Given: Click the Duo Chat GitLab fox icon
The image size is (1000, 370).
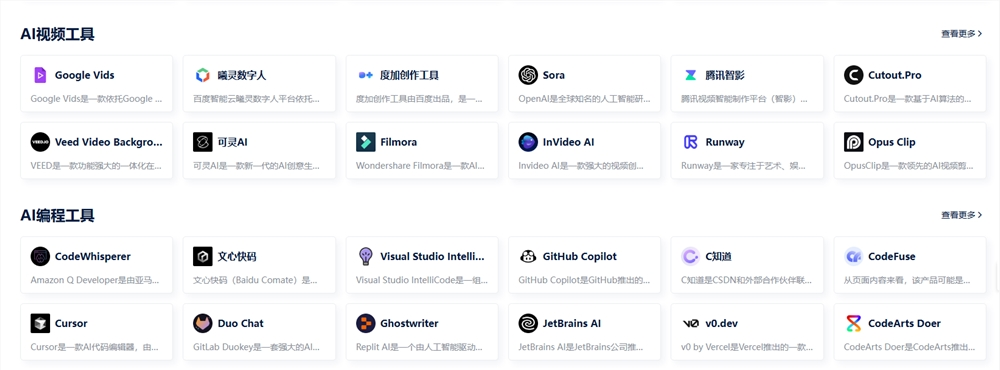Looking at the screenshot, I should [x=203, y=323].
